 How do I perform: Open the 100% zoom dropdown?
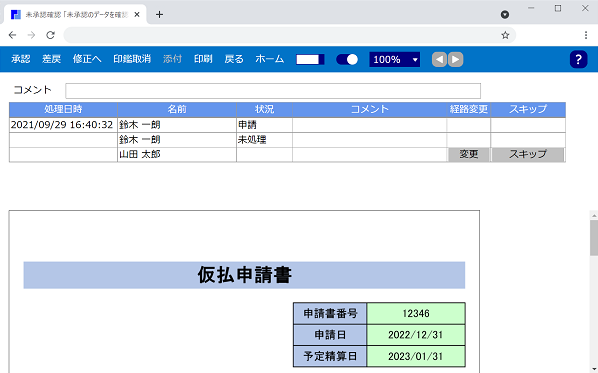coord(395,59)
